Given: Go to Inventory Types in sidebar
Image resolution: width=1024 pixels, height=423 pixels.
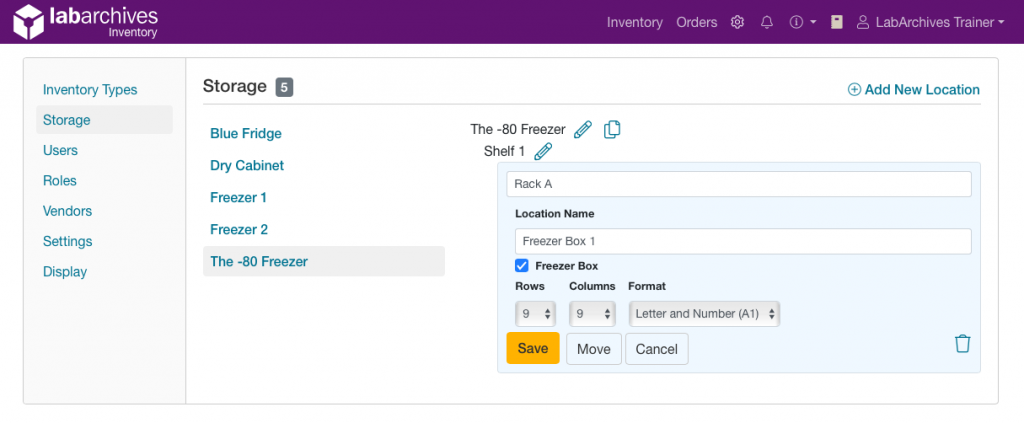Looking at the screenshot, I should pos(90,90).
